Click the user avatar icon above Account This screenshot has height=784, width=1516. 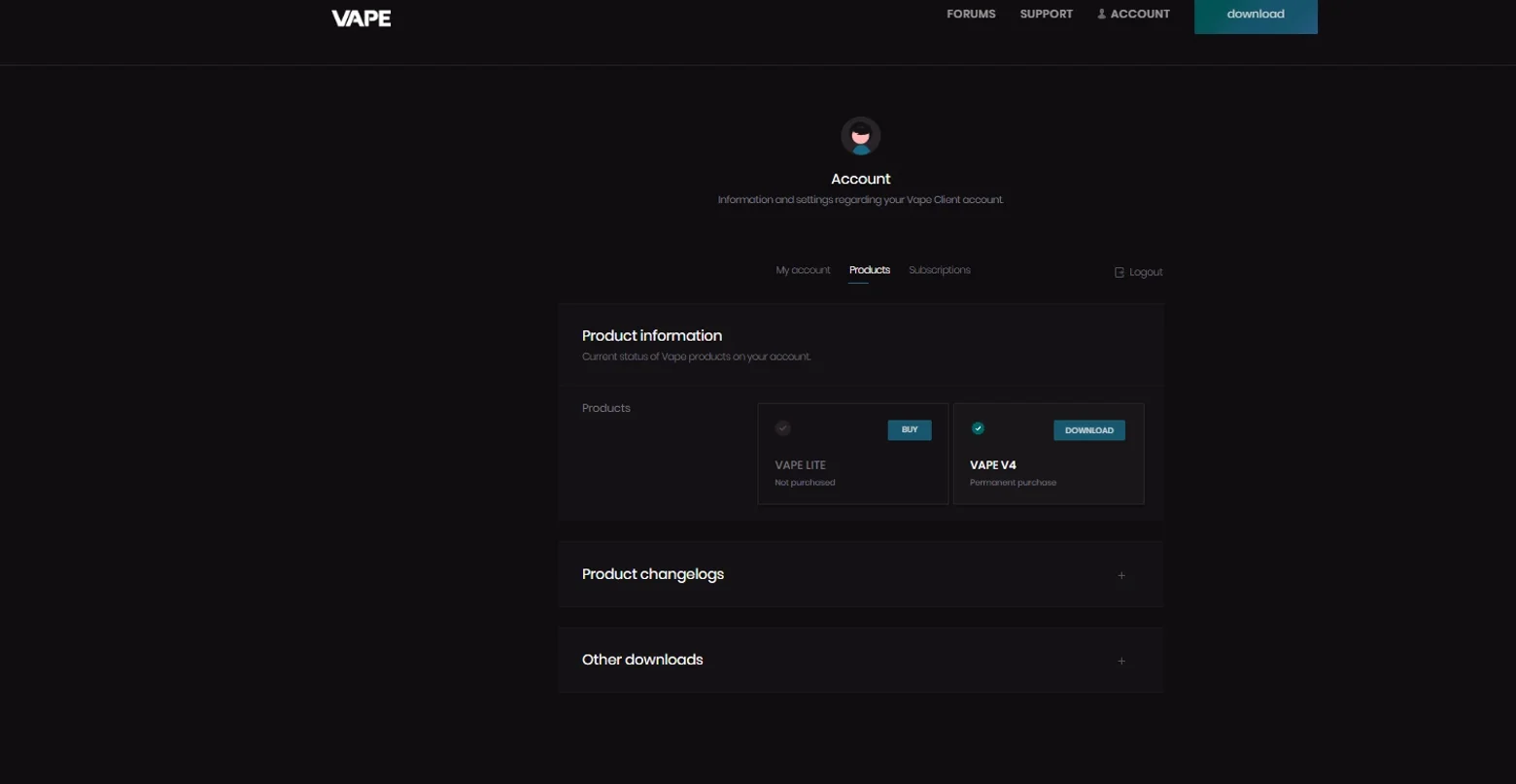coord(860,136)
